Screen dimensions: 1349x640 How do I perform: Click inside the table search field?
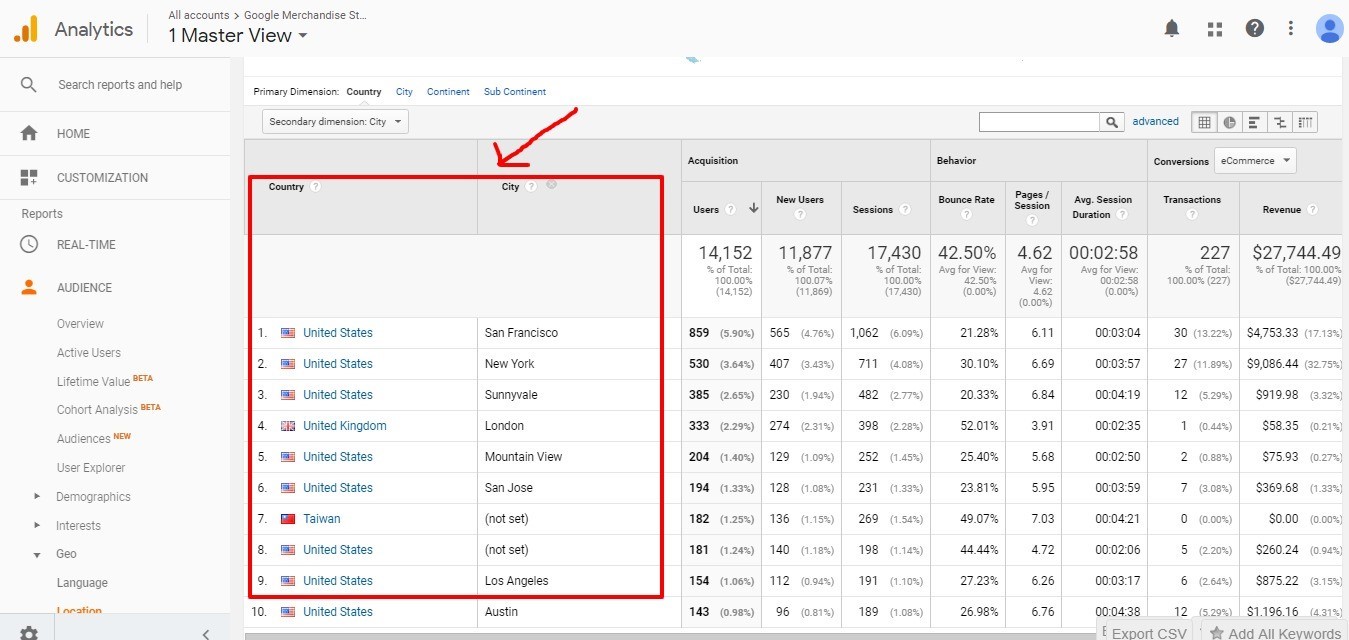pyautogui.click(x=1039, y=122)
